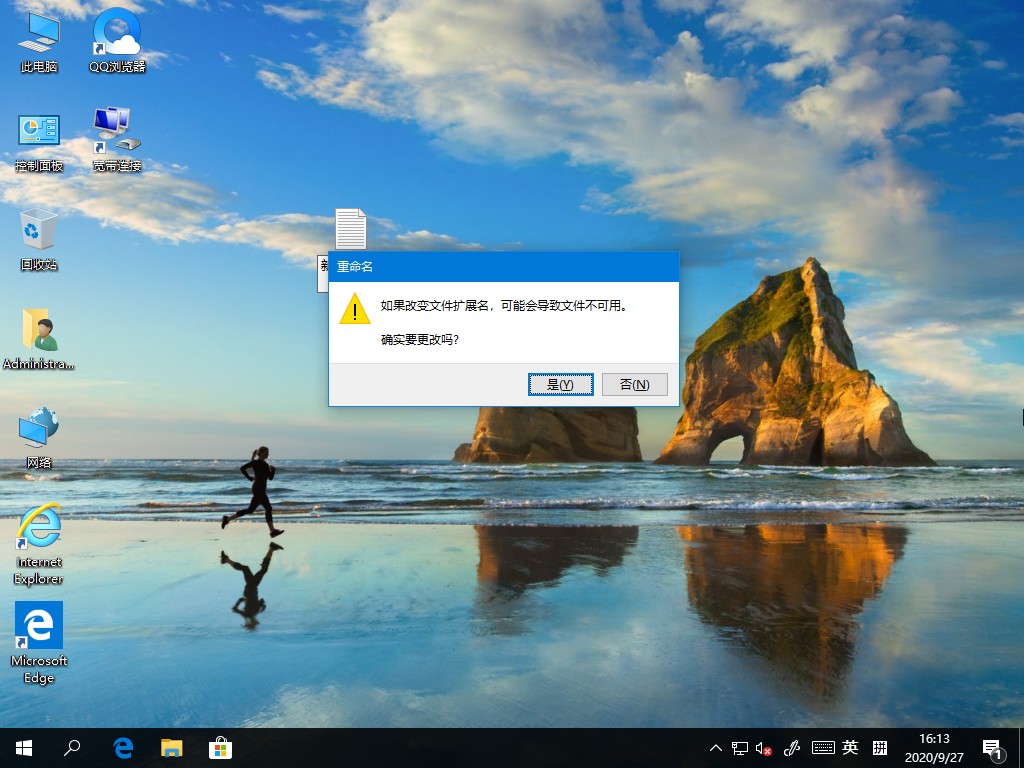Open the Start menu
This screenshot has width=1024, height=768.
click(x=22, y=747)
